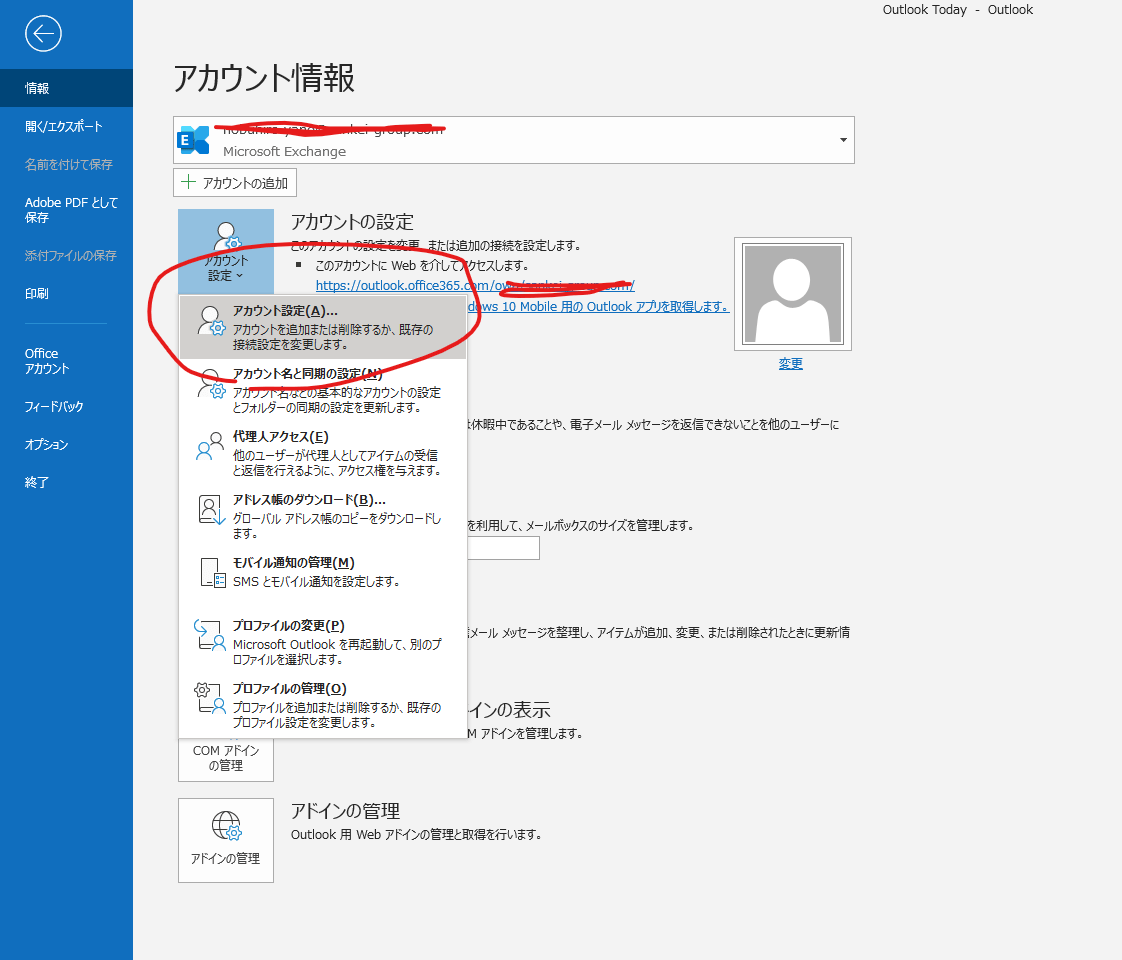Select Adobe PDF として保存 in sidebar
Image resolution: width=1122 pixels, height=960 pixels.
coord(67,210)
